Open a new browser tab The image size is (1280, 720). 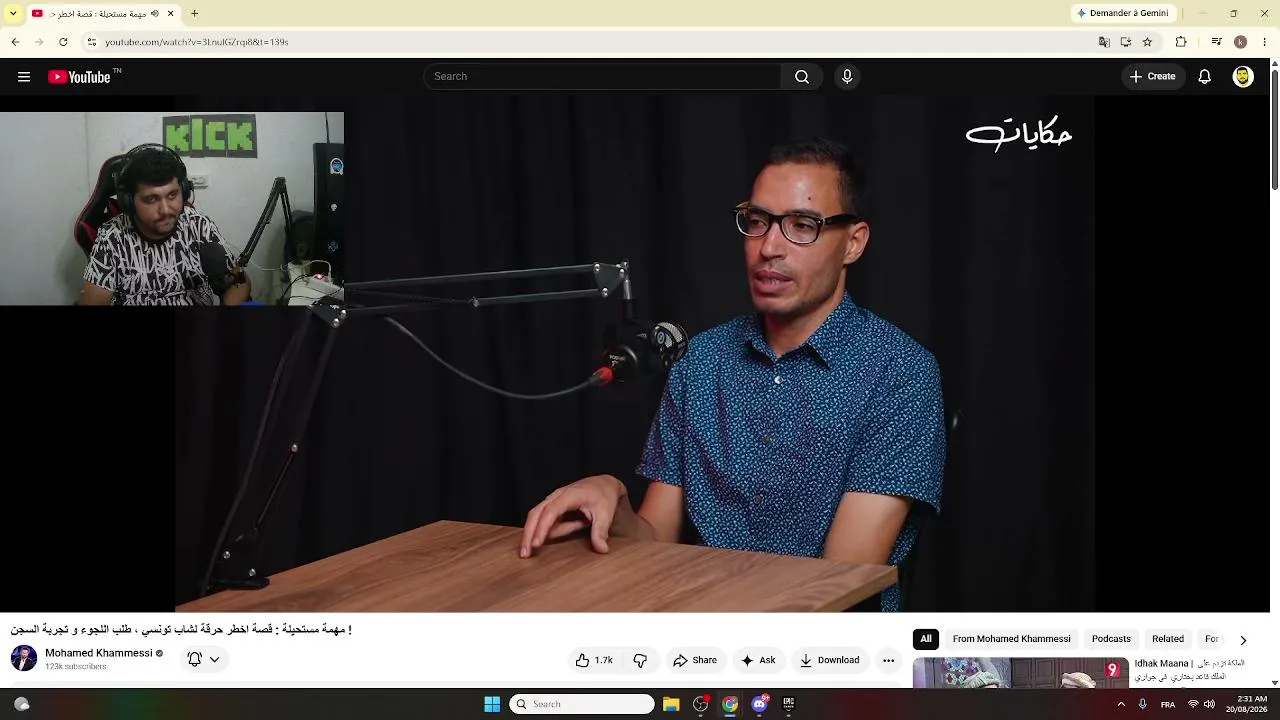pyautogui.click(x=194, y=13)
